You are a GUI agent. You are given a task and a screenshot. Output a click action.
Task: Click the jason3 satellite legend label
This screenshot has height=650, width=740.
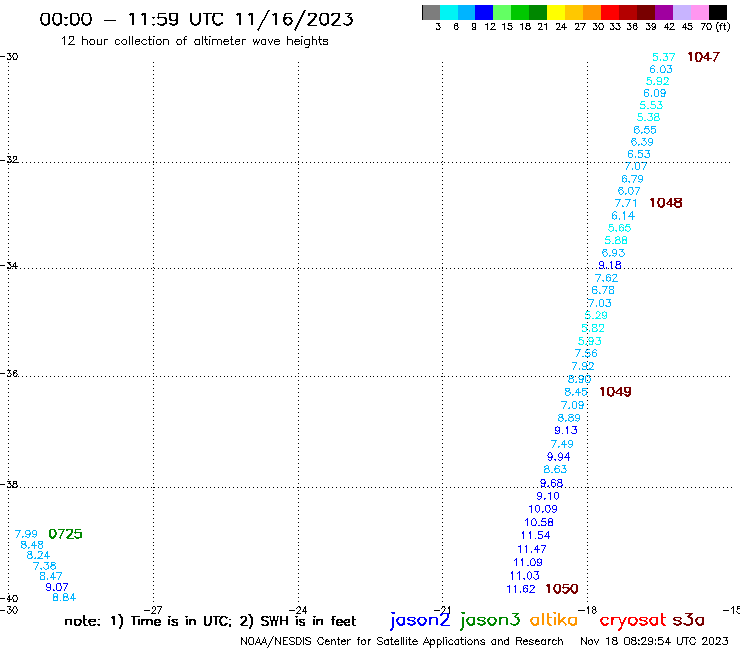coord(490,620)
